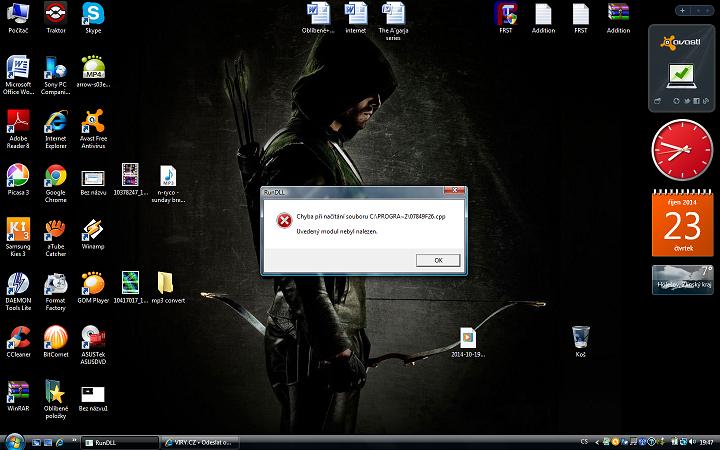Click OK in the RunDLL error dialog
Image resolution: width=720 pixels, height=450 pixels.
click(x=438, y=260)
